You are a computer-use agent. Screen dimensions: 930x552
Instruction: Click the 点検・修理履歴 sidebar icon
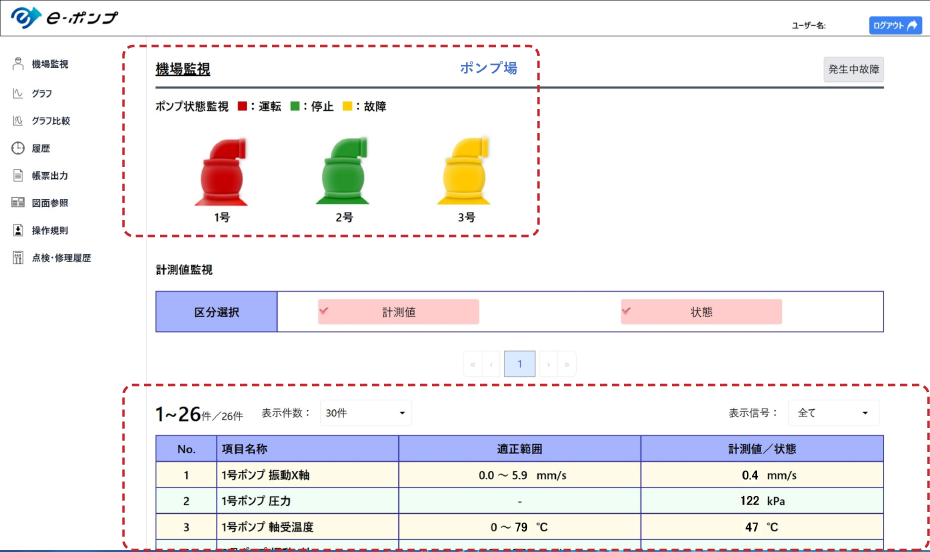[18, 258]
